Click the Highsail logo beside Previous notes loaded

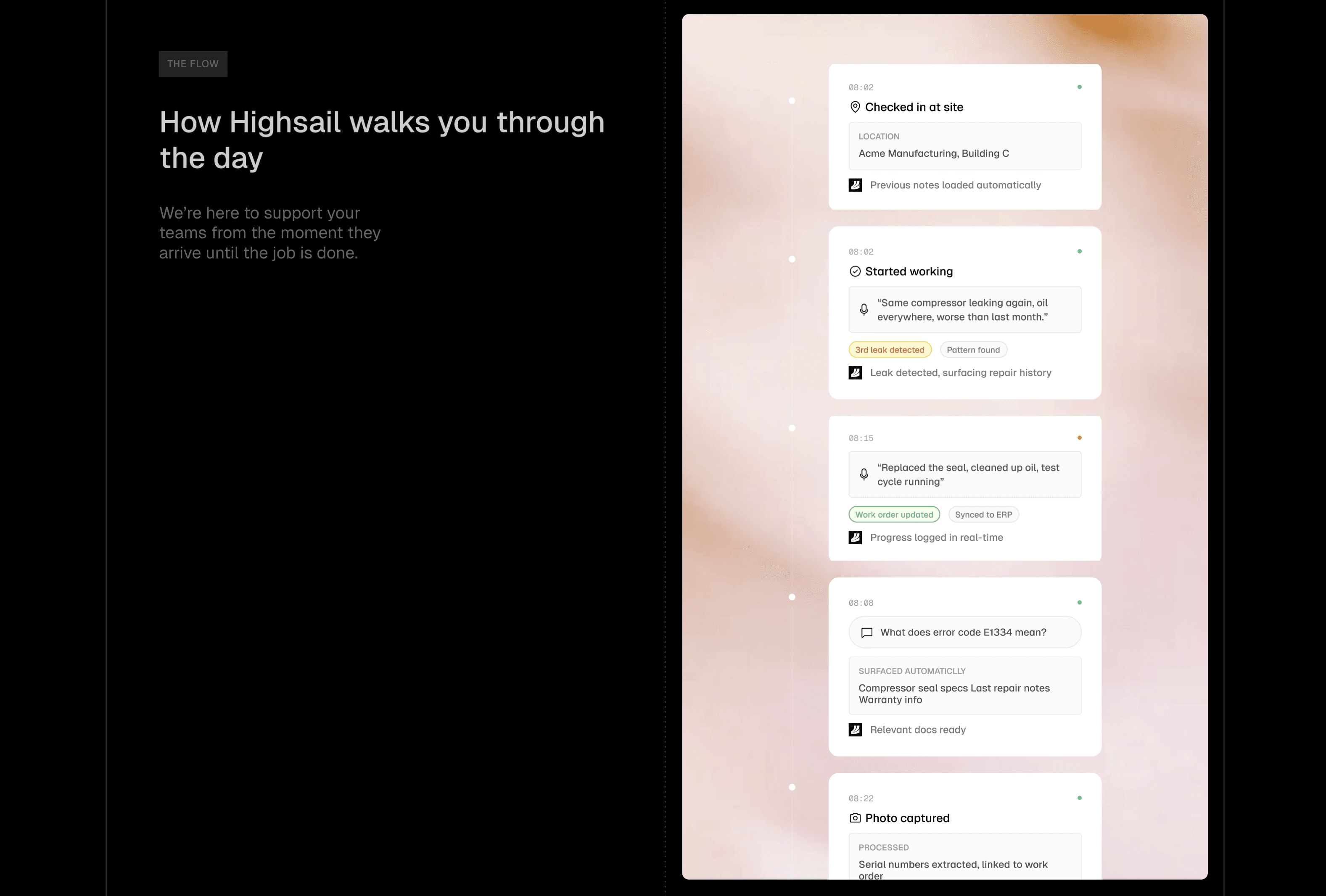pyautogui.click(x=855, y=185)
